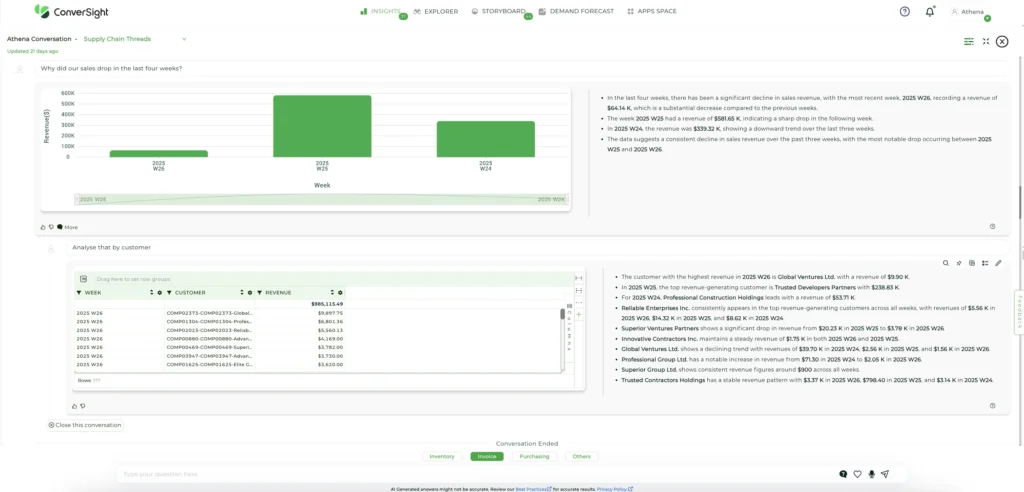Click the Type your question input field
This screenshot has height=492, width=1024.
pyautogui.click(x=470, y=474)
